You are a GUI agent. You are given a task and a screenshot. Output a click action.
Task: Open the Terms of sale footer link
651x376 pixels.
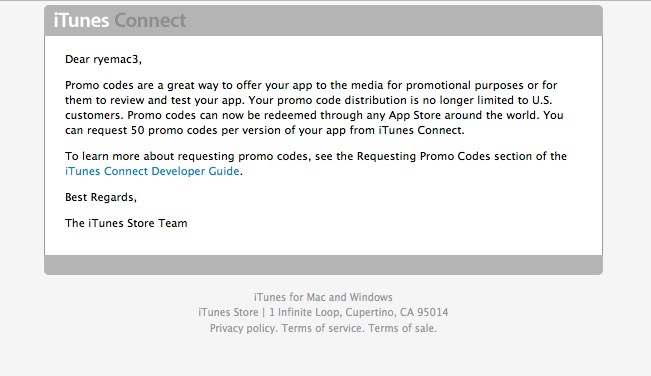point(402,328)
